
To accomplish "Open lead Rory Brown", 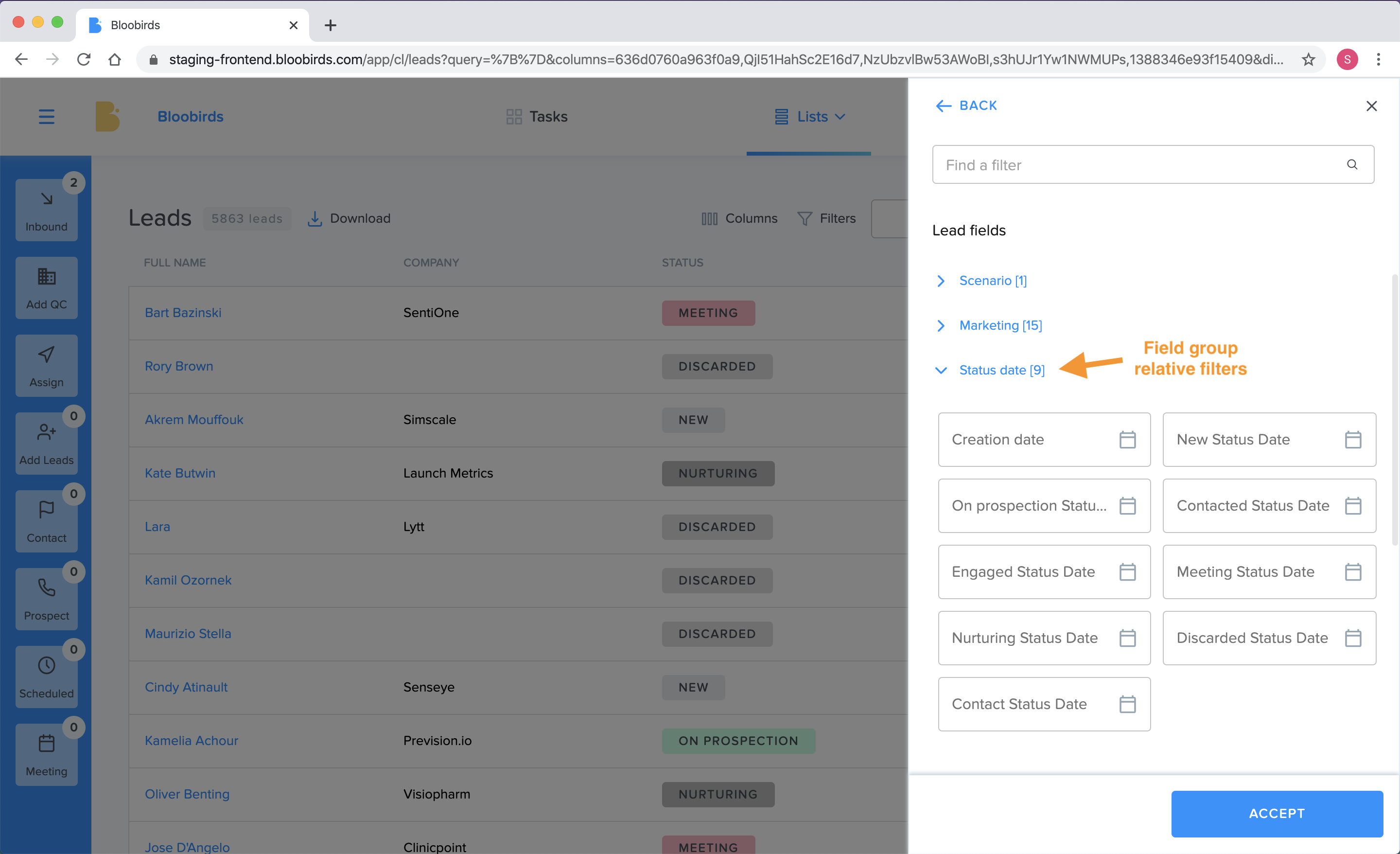I will pos(179,366).
